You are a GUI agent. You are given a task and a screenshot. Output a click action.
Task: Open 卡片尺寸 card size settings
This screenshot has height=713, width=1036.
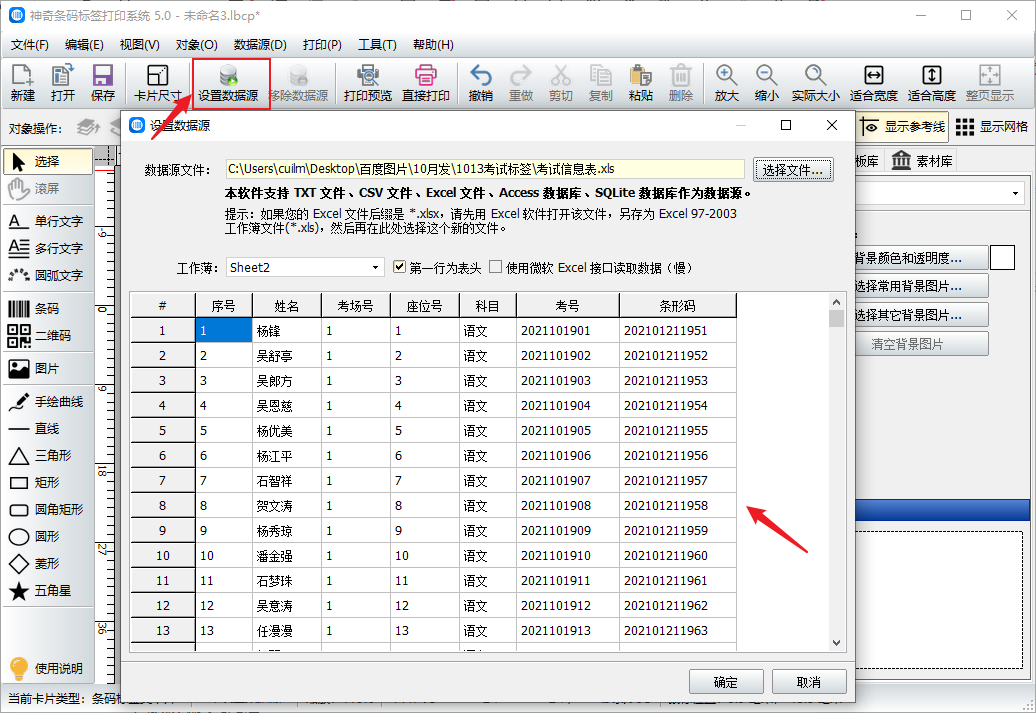point(158,83)
